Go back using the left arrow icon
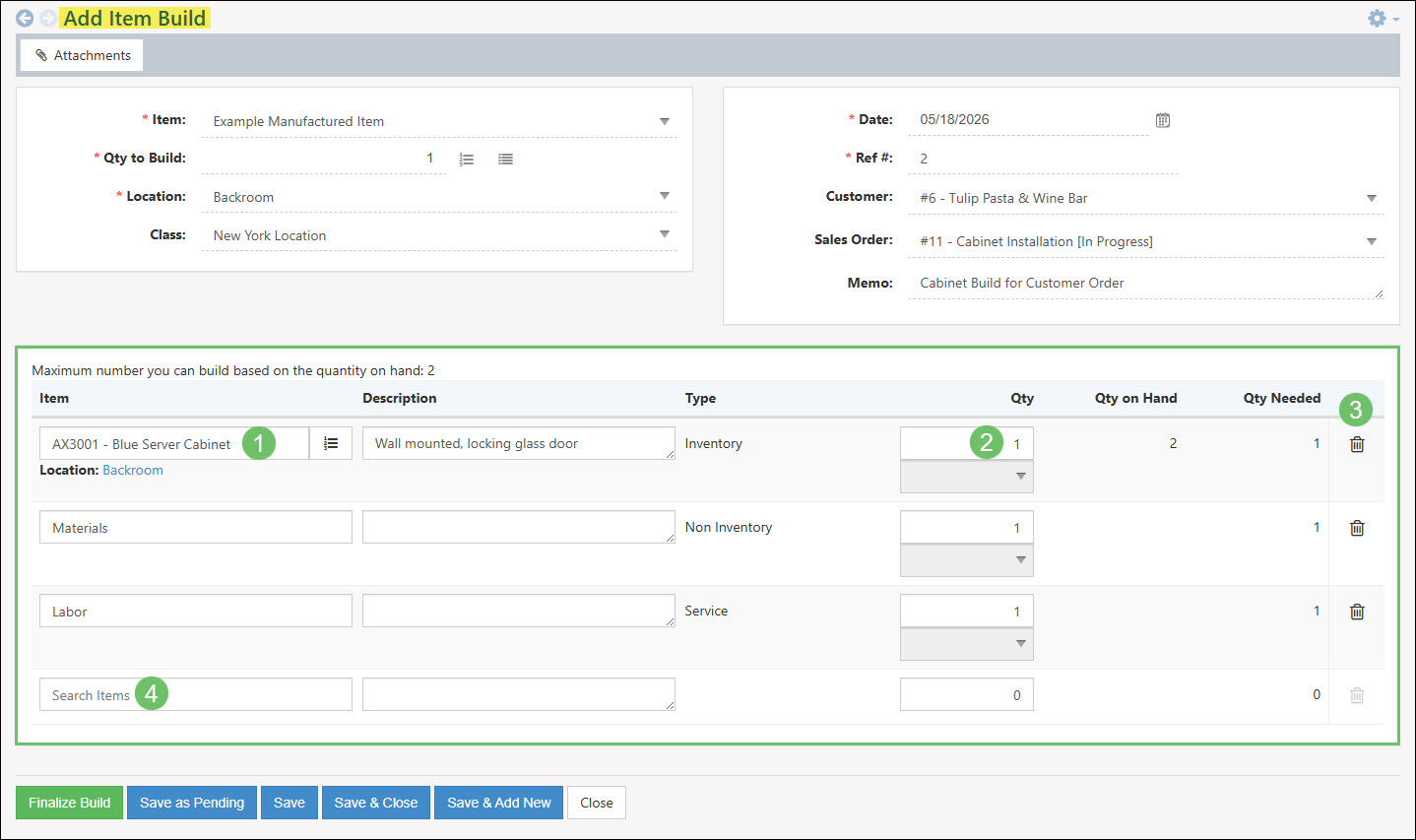Image resolution: width=1416 pixels, height=840 pixels. tap(25, 18)
